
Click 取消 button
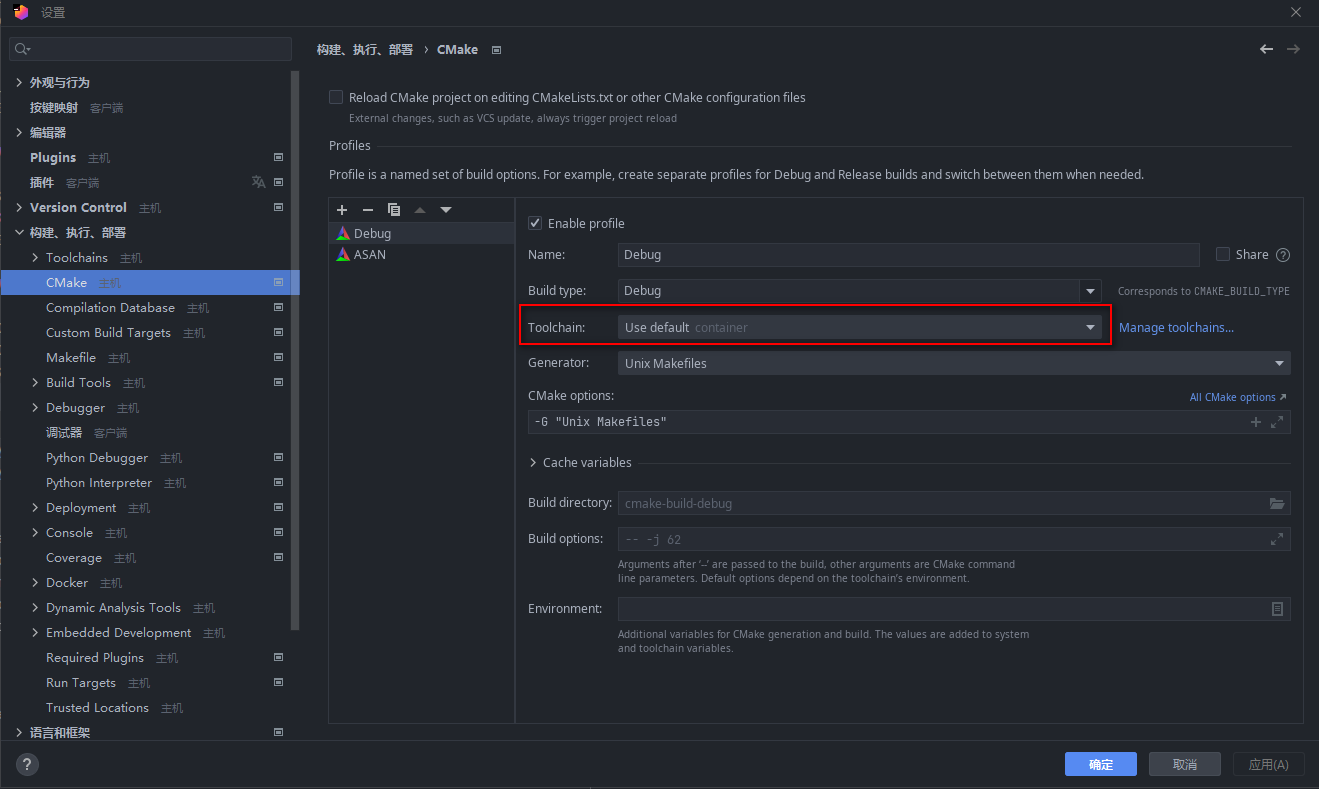click(x=1185, y=764)
